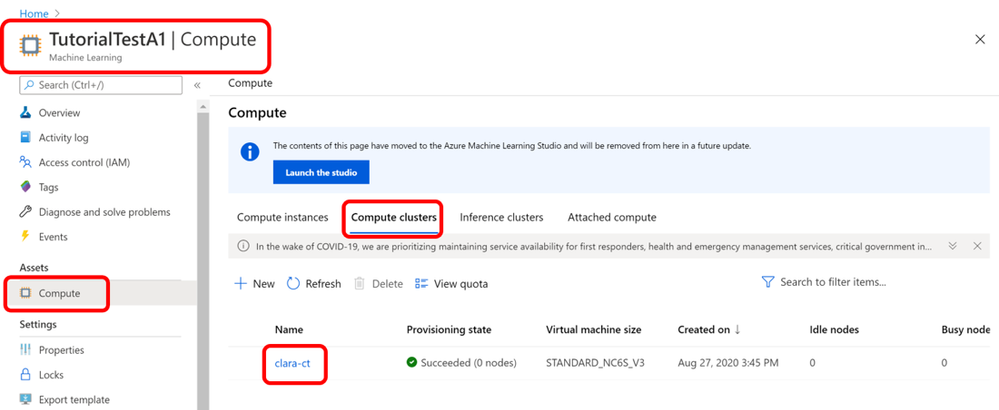Open the clara-ct cluster link
This screenshot has height=410, width=999.
click(x=292, y=363)
